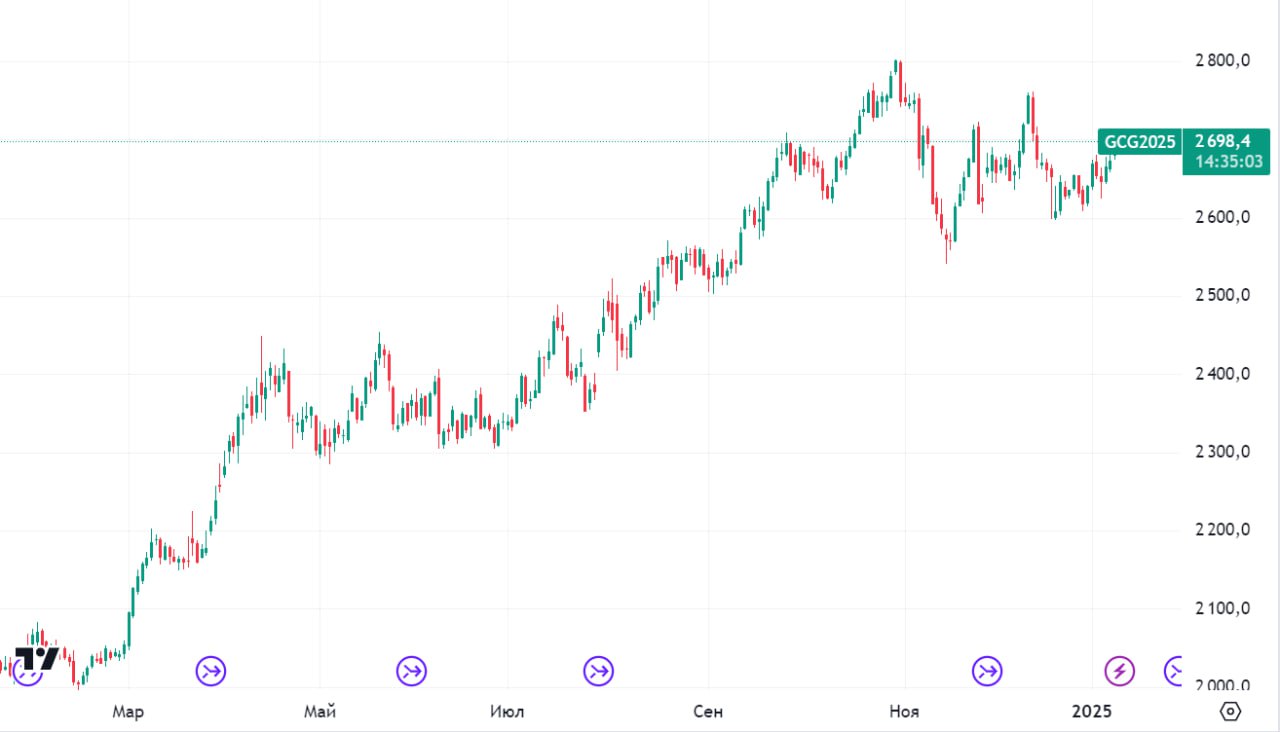Click the cut-off purple icon right of the lightning bolt
Image resolution: width=1280 pixels, height=732 pixels.
(x=1174, y=670)
